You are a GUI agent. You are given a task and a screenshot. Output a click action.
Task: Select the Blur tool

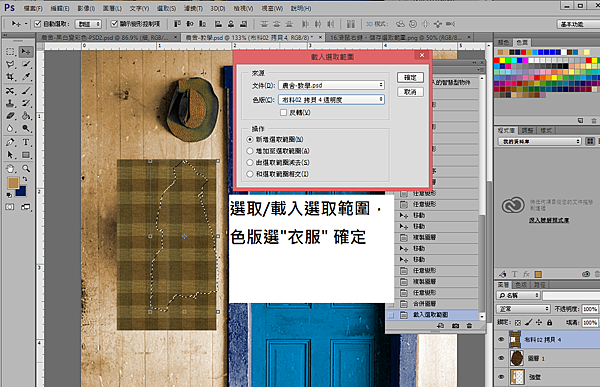click(x=10, y=128)
